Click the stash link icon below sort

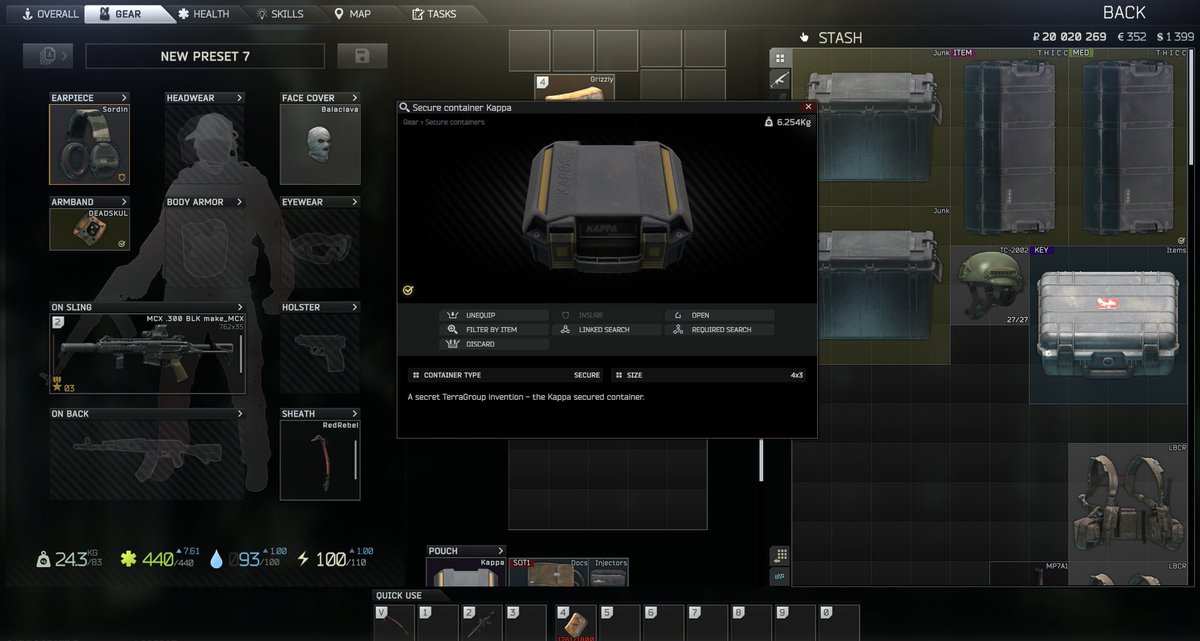coord(780,575)
